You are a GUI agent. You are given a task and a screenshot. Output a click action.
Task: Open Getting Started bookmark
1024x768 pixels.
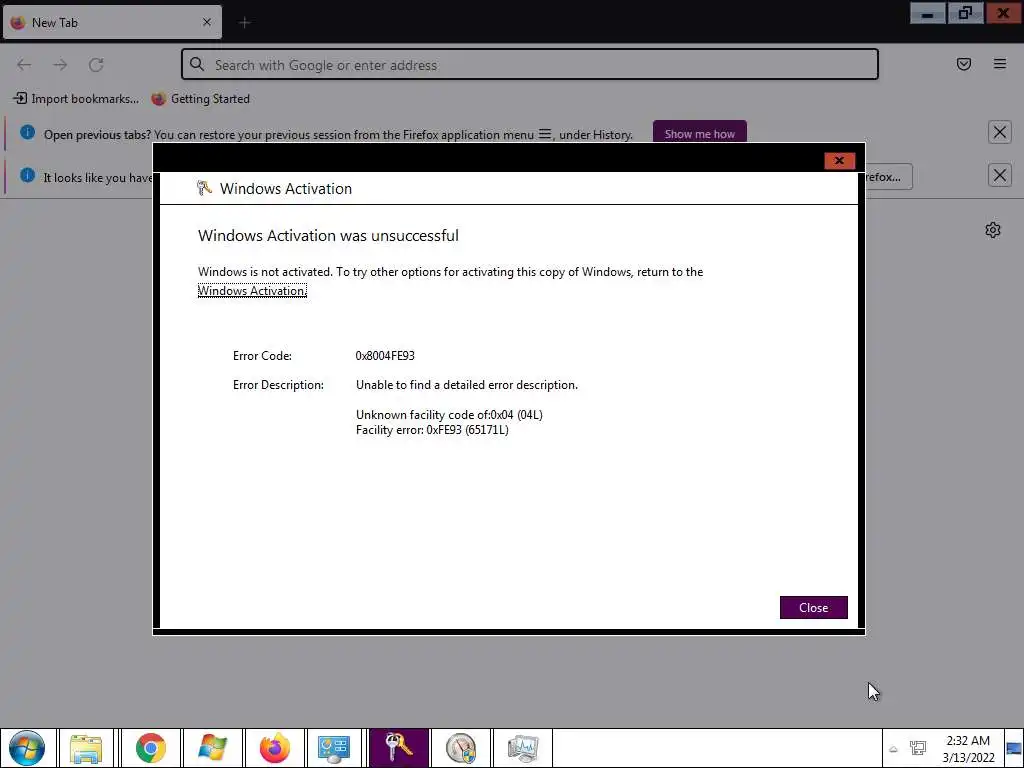[200, 99]
